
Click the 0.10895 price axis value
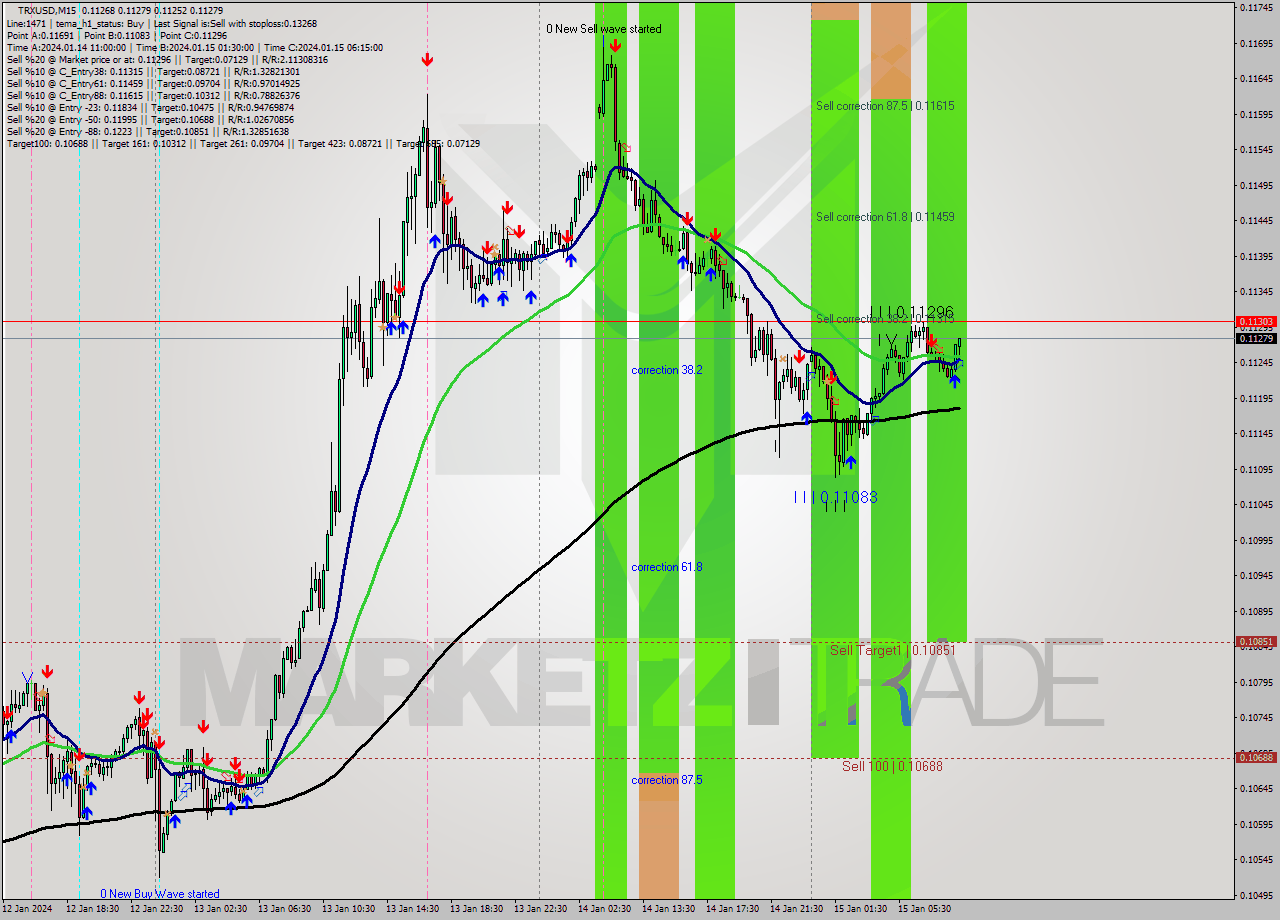[x=1256, y=611]
